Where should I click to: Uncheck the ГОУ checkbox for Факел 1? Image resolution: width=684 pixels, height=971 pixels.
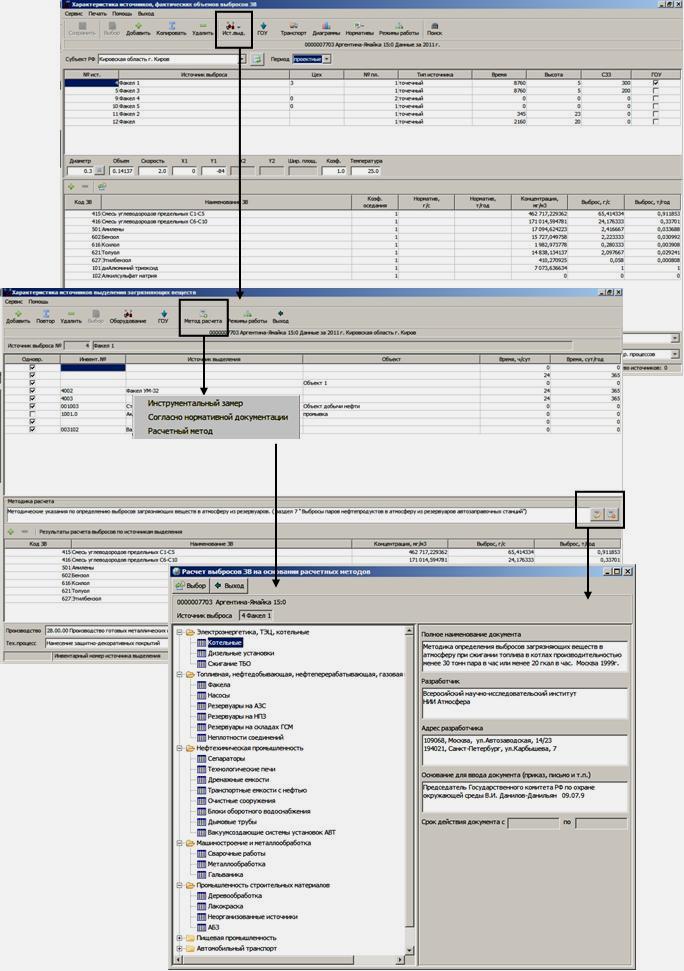pos(656,83)
